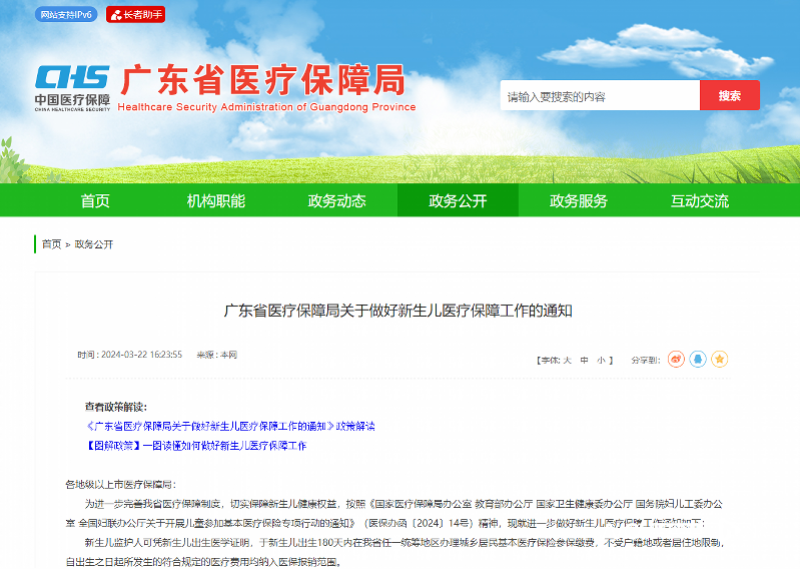
Task: Click the article title heading
Action: [398, 311]
